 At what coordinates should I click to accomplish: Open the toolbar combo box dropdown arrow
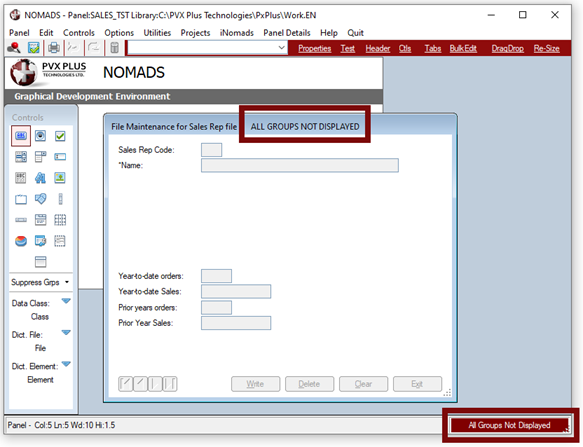(281, 48)
